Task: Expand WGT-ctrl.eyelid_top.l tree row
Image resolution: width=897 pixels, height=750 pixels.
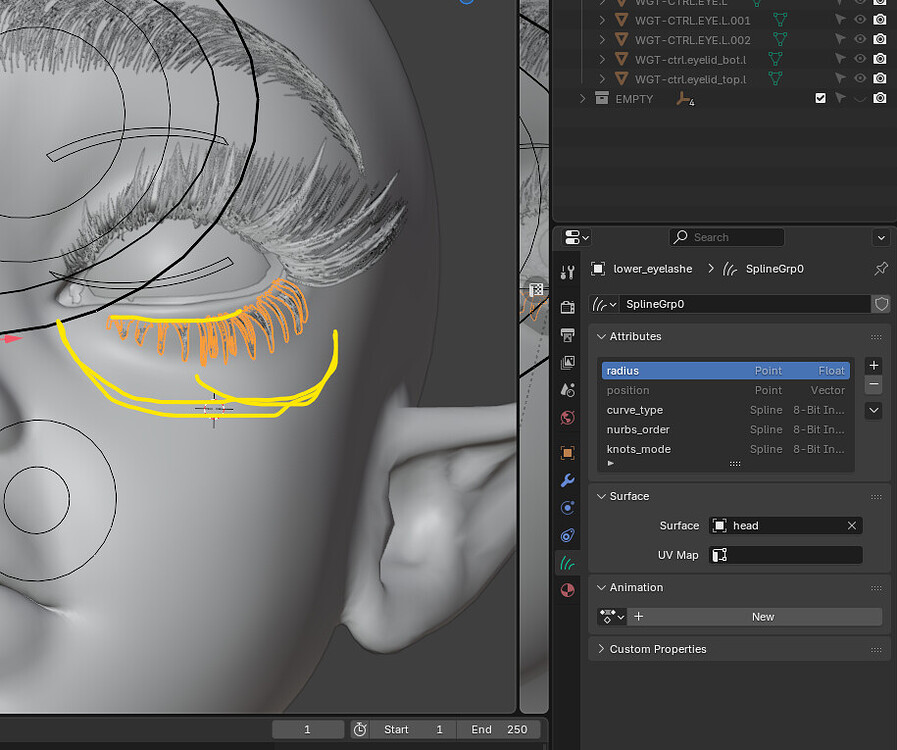Action: point(602,78)
